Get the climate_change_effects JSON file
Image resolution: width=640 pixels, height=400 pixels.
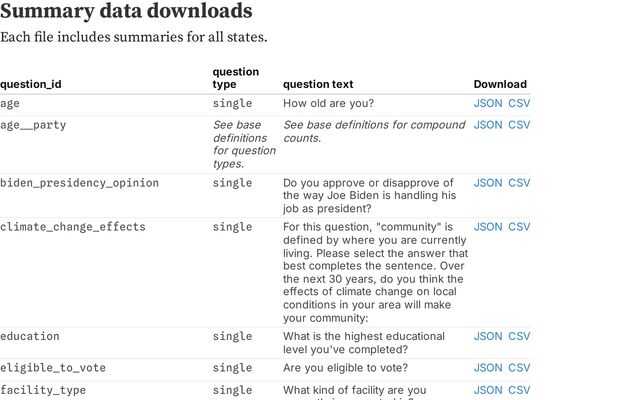pos(488,227)
